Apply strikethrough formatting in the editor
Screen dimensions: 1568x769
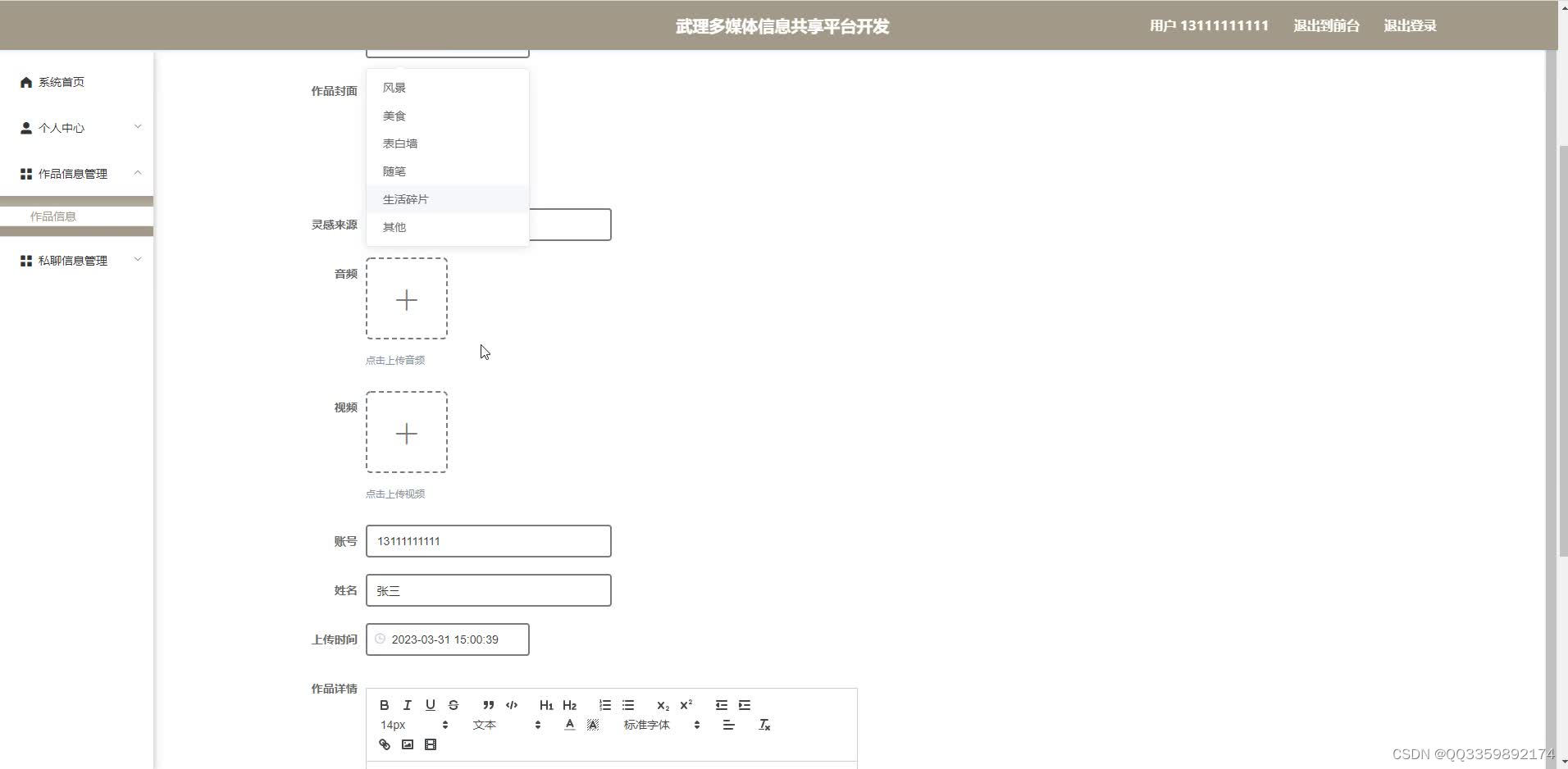[453, 705]
